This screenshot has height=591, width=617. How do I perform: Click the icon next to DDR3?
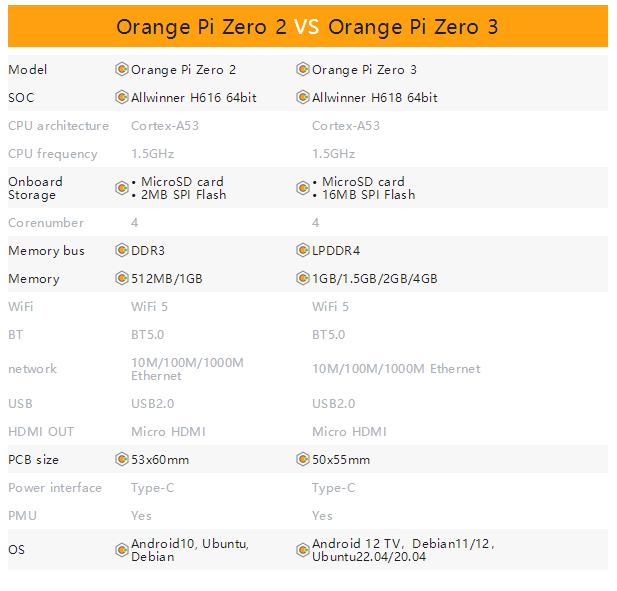pyautogui.click(x=122, y=250)
